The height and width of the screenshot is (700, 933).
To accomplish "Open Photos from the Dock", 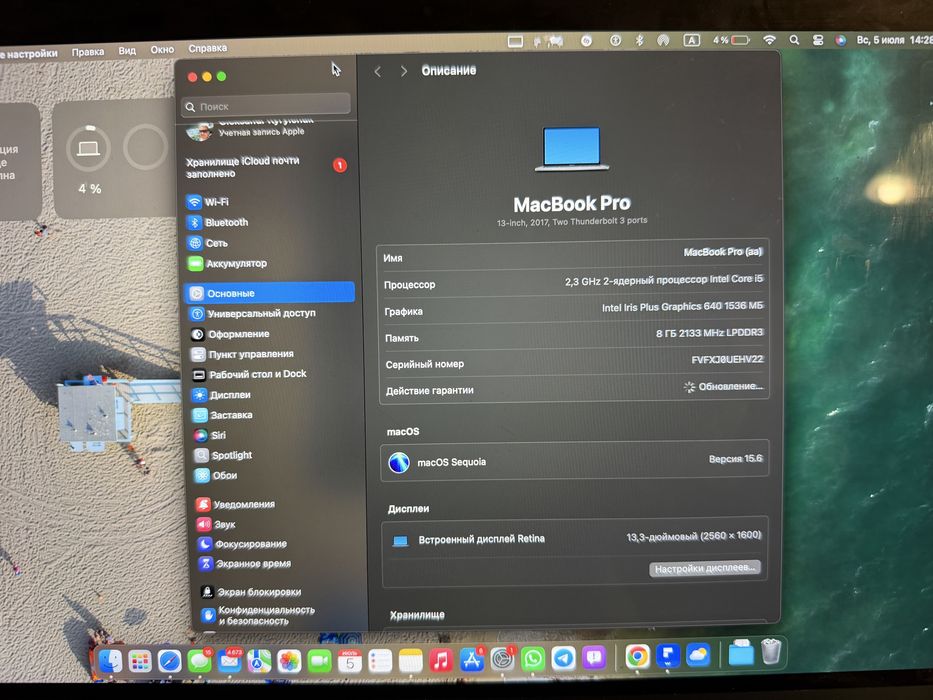I will click(290, 661).
